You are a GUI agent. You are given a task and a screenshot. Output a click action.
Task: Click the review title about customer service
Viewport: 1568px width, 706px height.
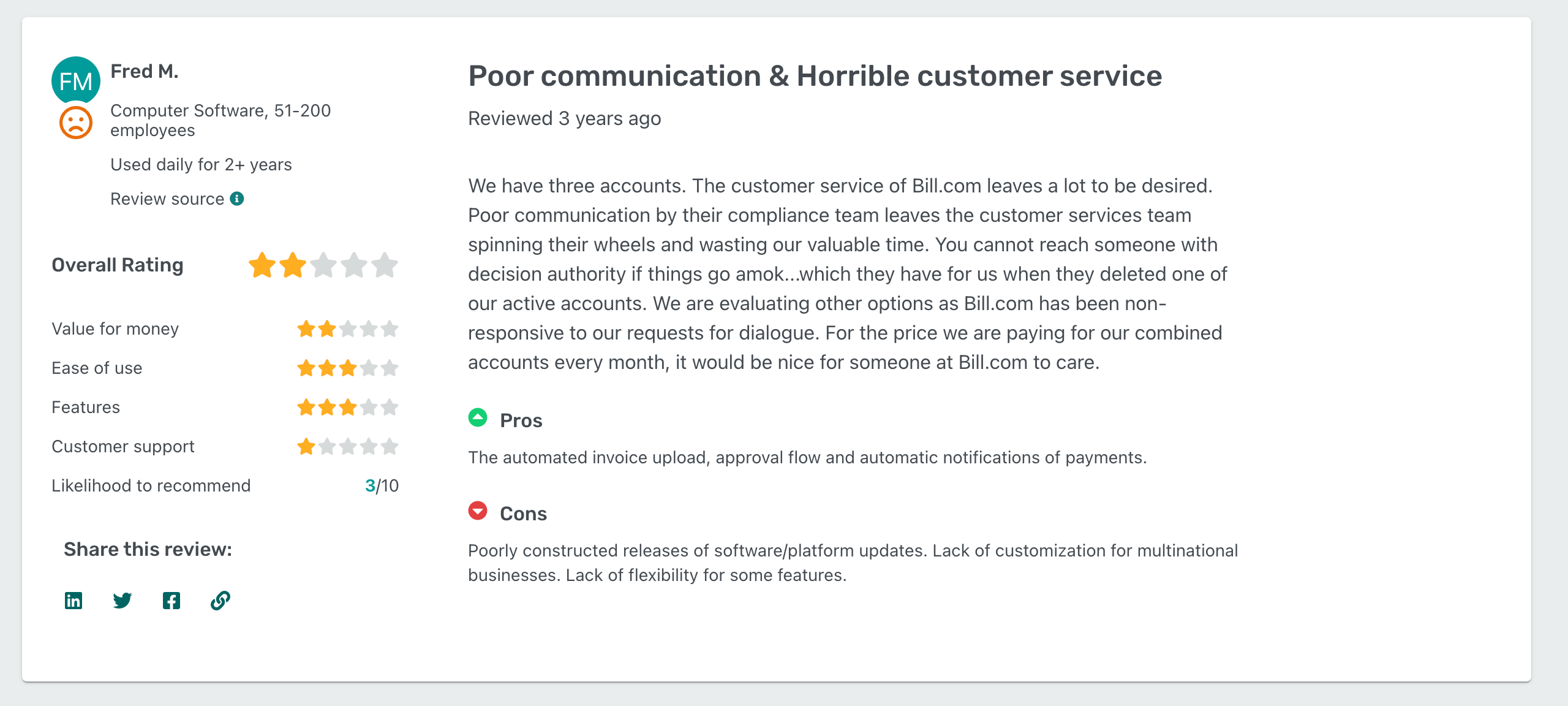coord(815,75)
